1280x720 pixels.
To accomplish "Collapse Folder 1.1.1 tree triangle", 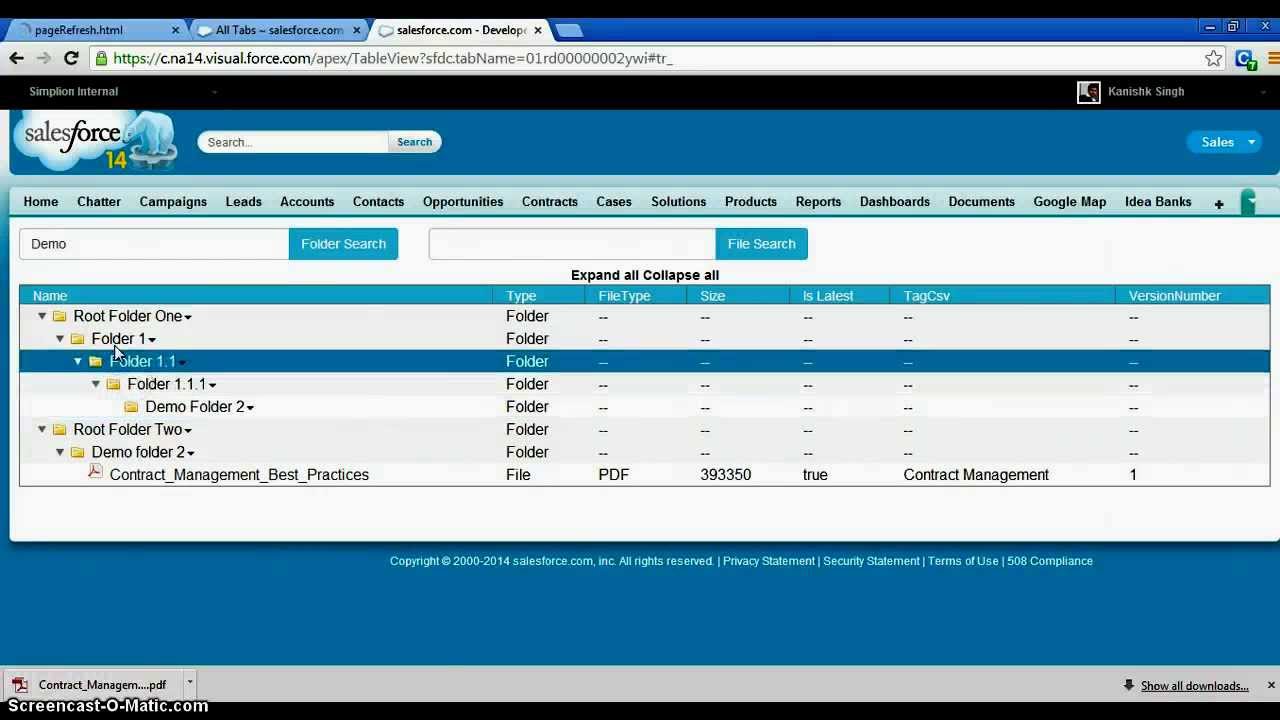I will click(x=96, y=384).
